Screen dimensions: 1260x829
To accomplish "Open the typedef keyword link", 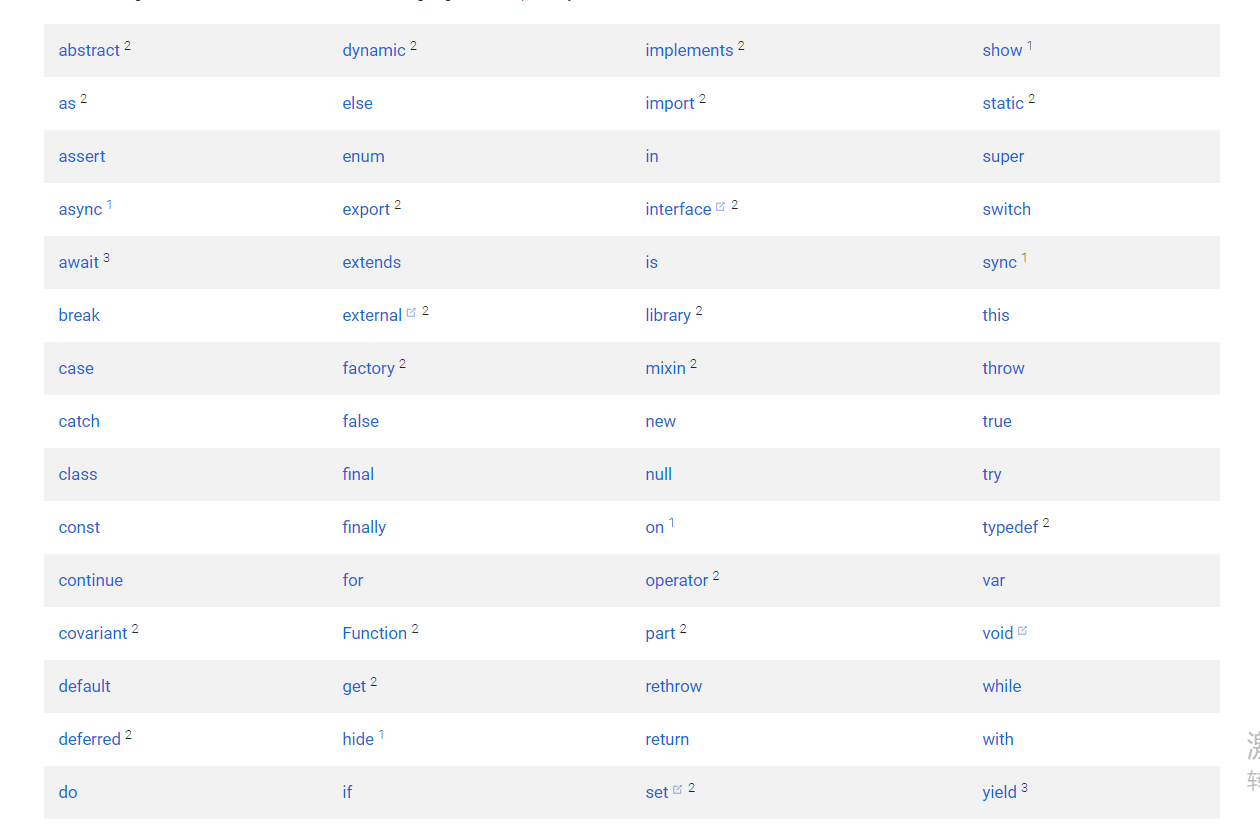I will click(x=1010, y=527).
